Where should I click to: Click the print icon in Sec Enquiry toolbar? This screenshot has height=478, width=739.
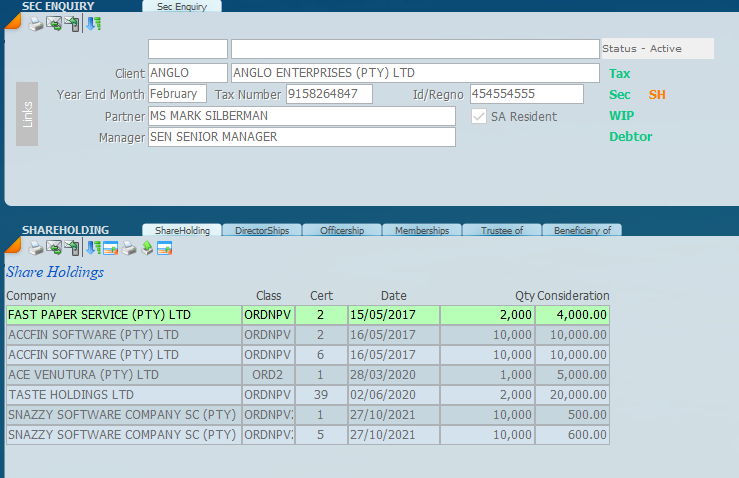35,24
